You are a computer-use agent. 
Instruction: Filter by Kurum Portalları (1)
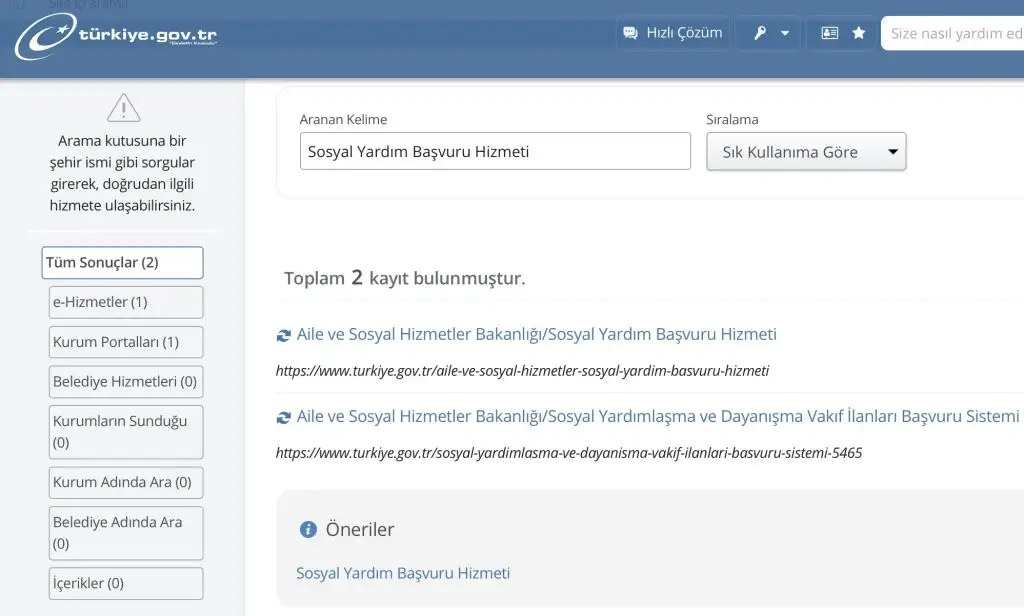[126, 342]
